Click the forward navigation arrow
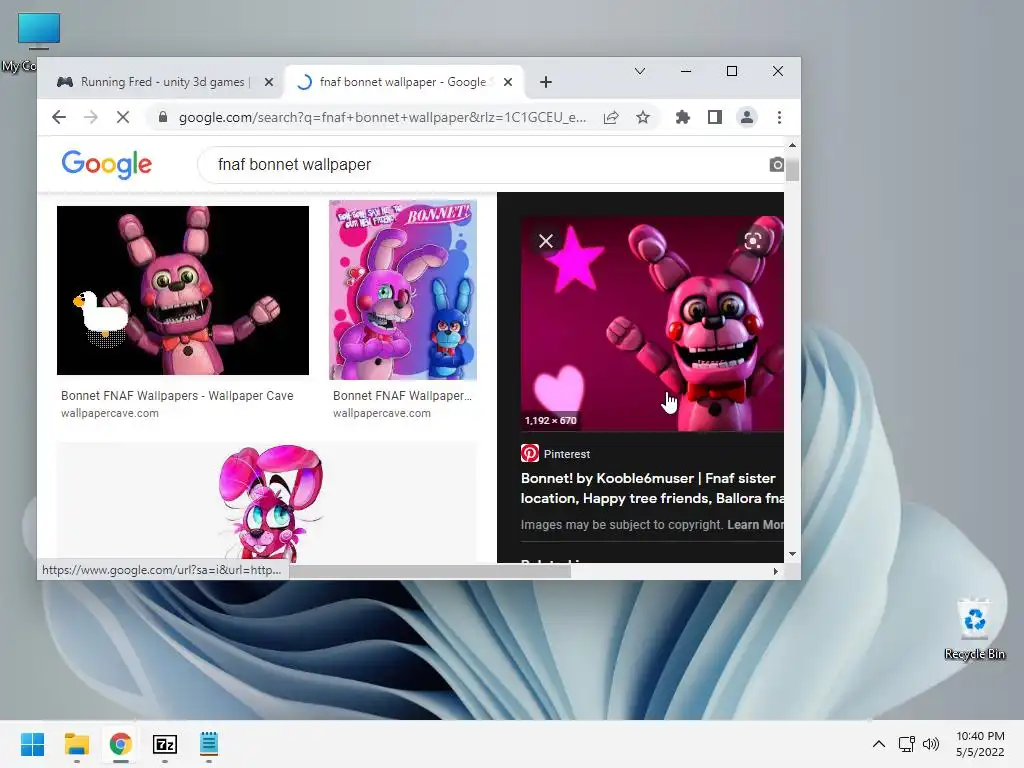This screenshot has height=768, width=1024. coord(91,118)
